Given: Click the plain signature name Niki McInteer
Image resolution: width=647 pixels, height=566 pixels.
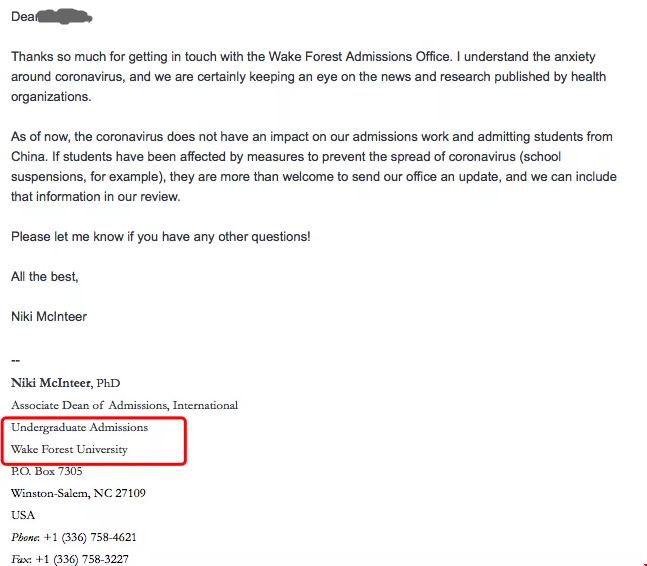Looking at the screenshot, I should (49, 317).
